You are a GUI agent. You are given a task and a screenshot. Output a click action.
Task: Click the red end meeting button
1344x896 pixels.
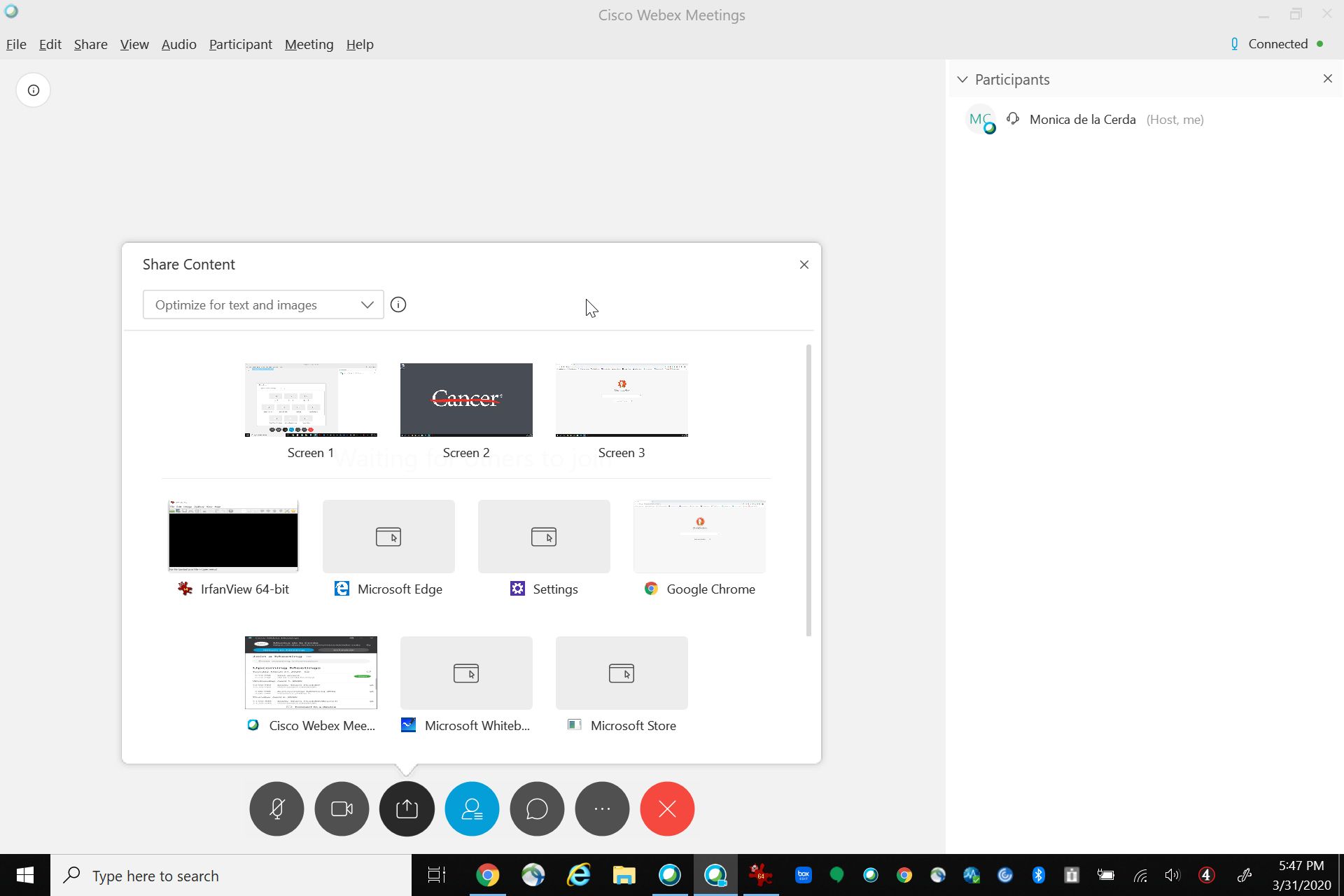[x=667, y=808]
